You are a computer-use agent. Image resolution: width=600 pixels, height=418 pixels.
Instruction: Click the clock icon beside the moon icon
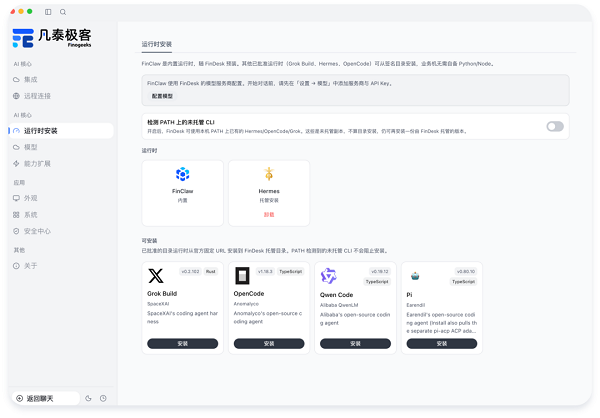click(103, 398)
